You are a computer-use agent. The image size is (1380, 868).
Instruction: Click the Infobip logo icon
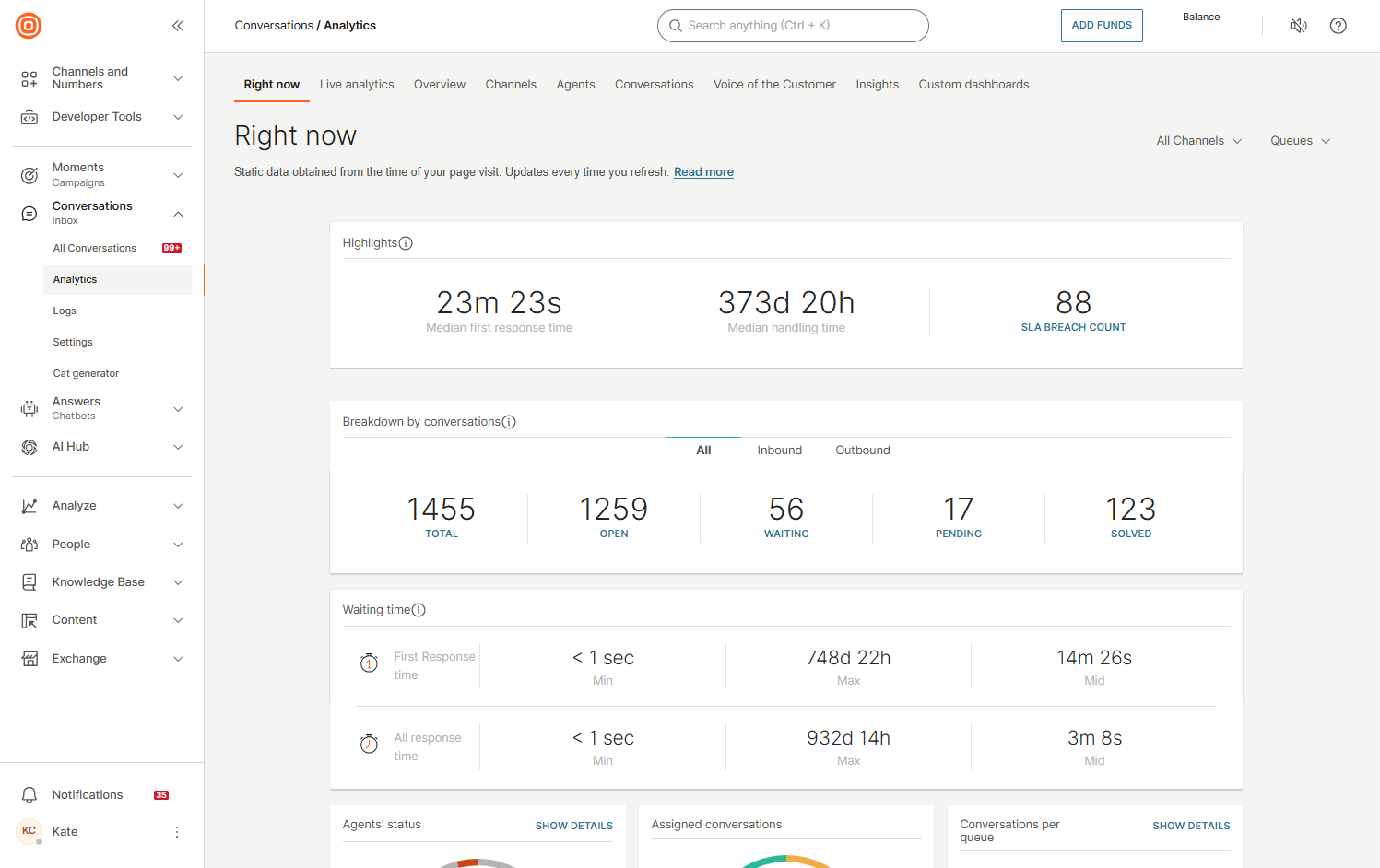(x=29, y=26)
